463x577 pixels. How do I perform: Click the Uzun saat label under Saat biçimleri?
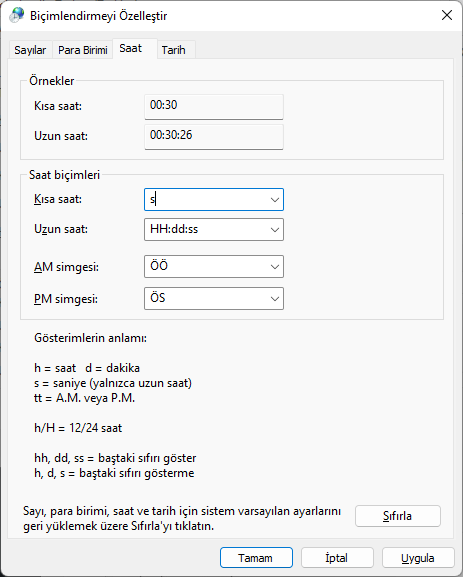61,229
